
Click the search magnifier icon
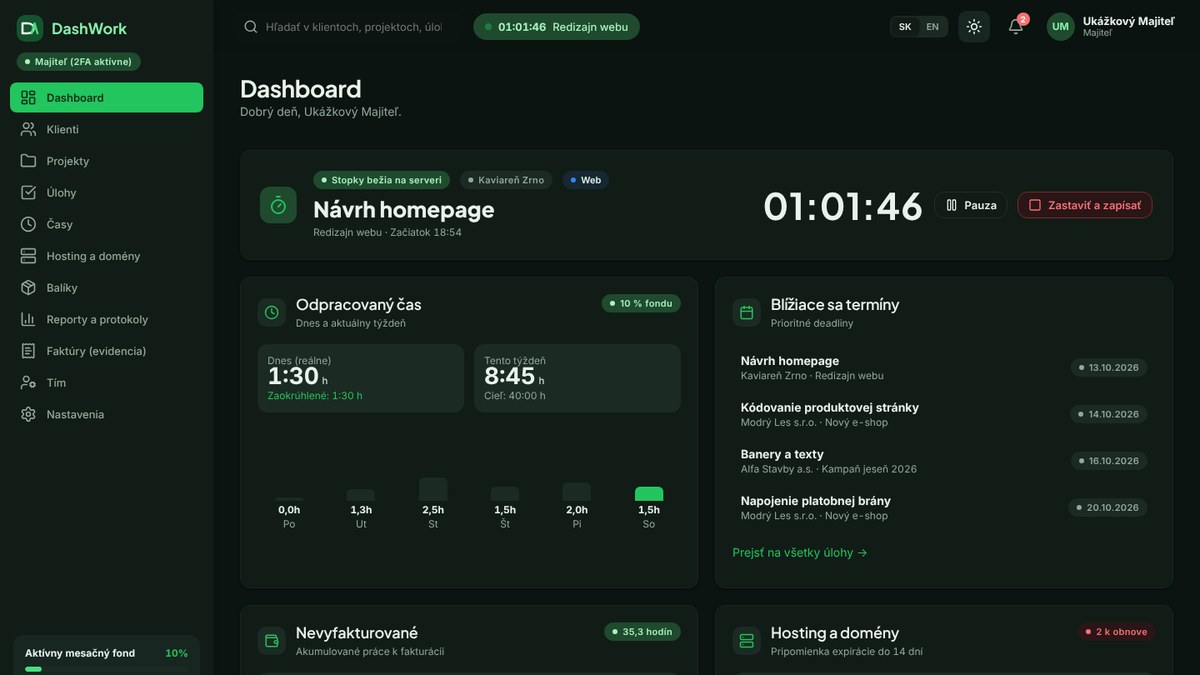[251, 27]
